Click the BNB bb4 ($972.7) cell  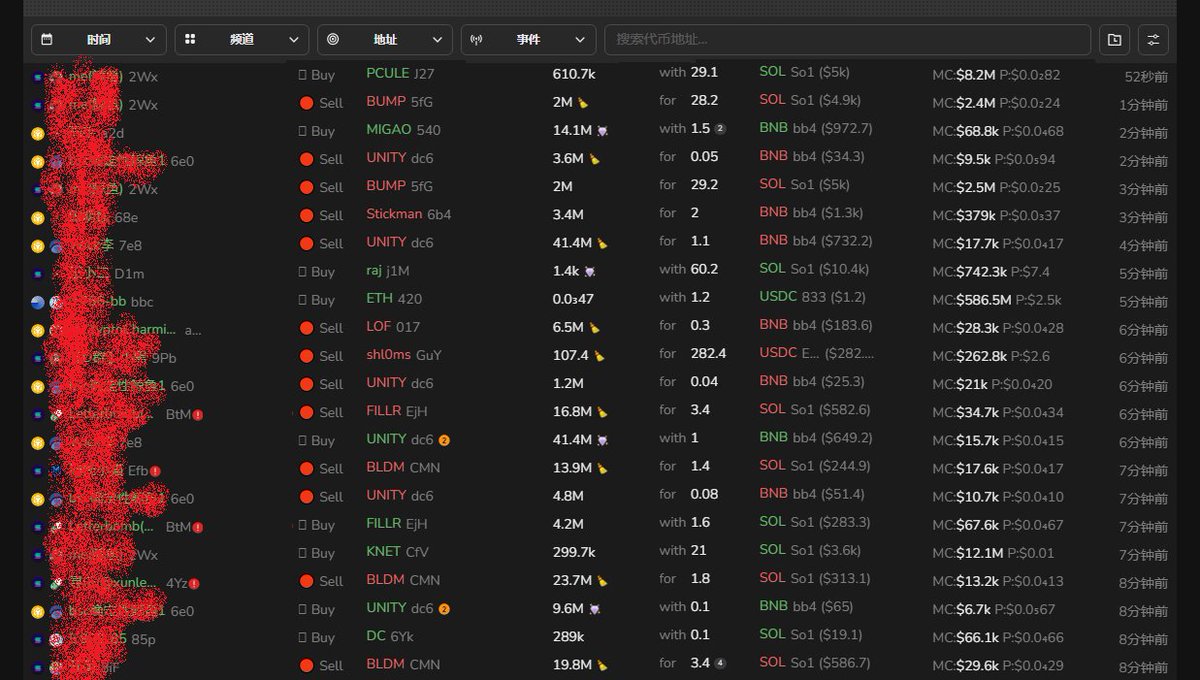(816, 128)
